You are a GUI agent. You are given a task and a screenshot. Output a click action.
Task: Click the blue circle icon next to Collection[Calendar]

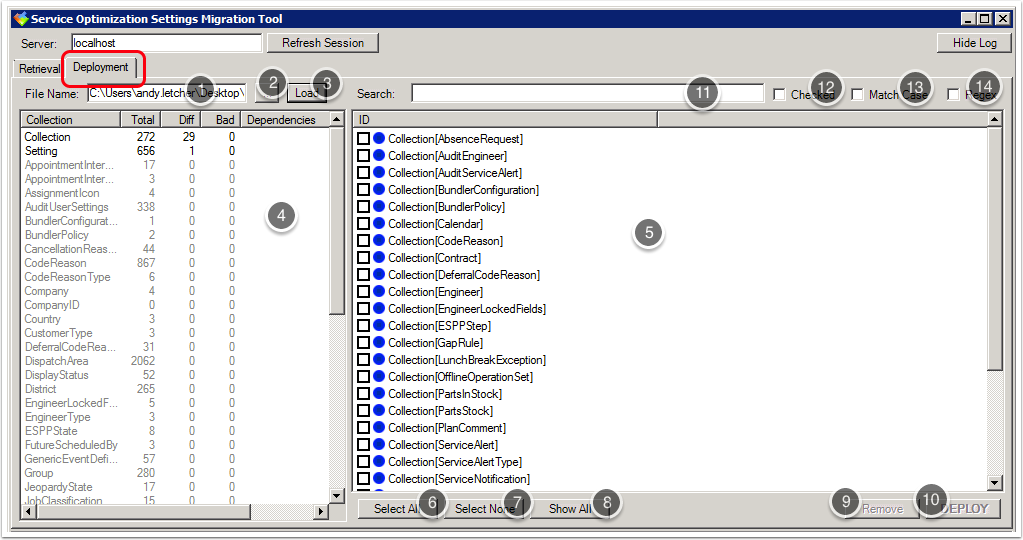click(379, 224)
